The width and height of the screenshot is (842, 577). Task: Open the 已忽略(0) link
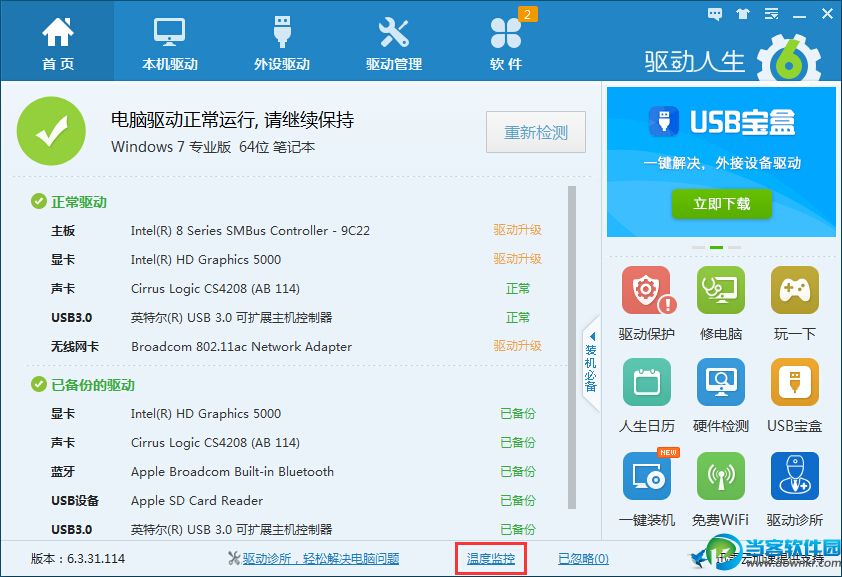(583, 559)
